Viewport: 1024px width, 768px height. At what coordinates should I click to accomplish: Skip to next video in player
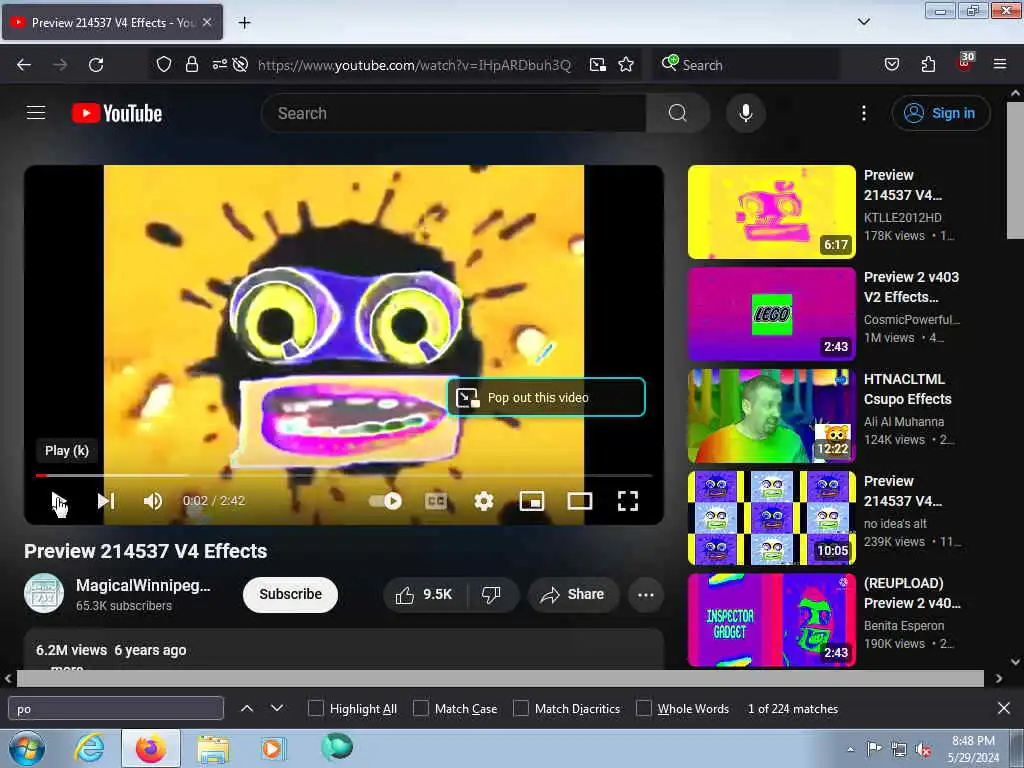point(106,501)
